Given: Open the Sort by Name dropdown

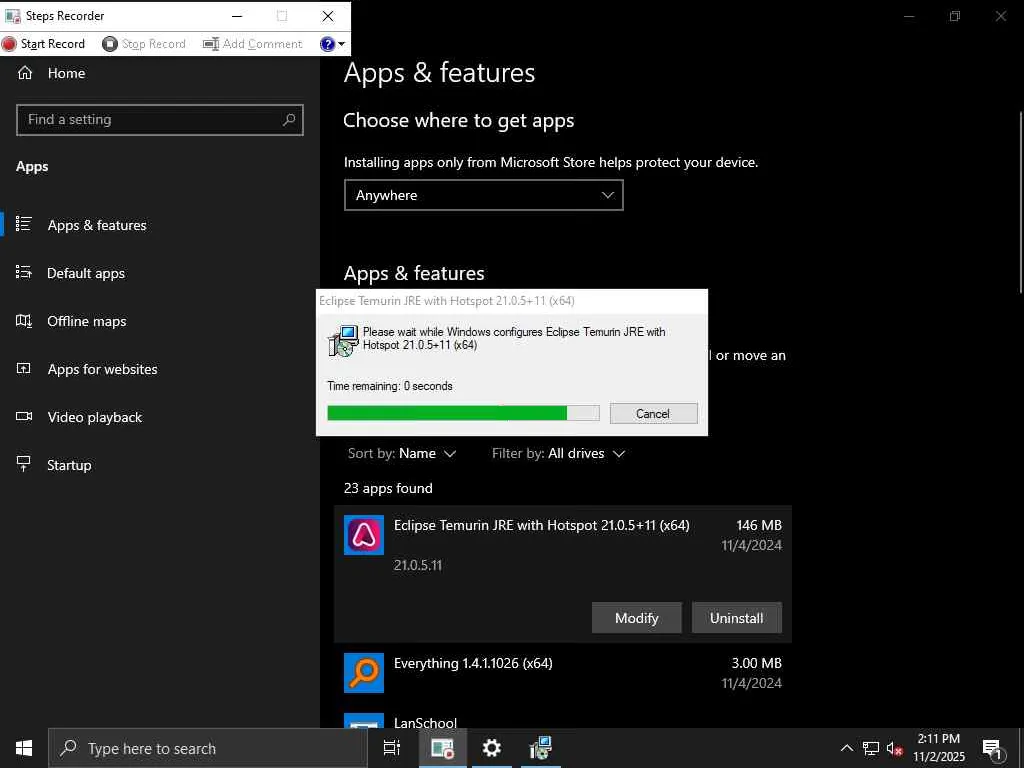Looking at the screenshot, I should [x=402, y=453].
